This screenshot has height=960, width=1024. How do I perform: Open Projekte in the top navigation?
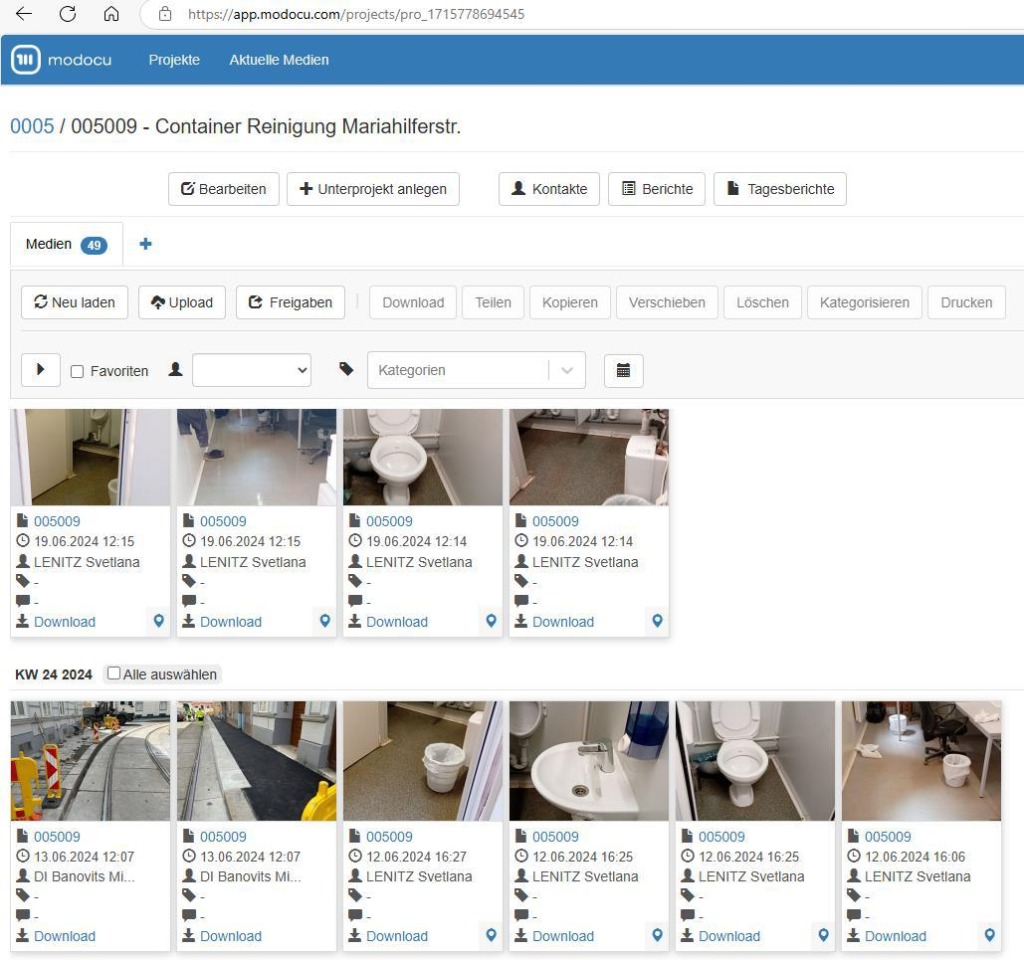click(x=174, y=60)
